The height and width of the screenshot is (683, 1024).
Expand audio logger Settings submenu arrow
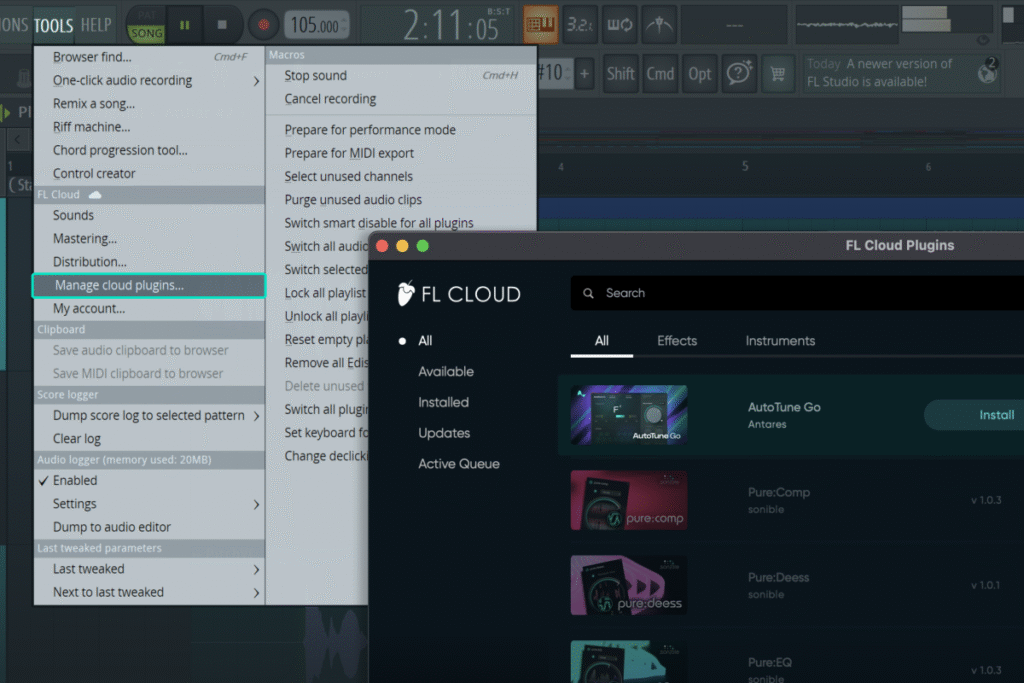(256, 504)
